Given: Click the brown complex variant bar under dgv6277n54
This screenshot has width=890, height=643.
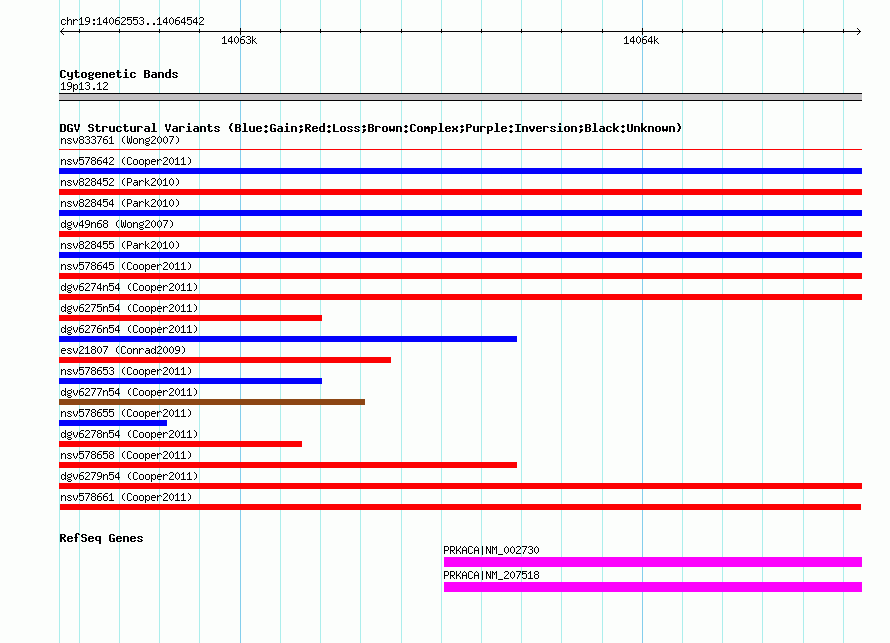Looking at the screenshot, I should (212, 402).
